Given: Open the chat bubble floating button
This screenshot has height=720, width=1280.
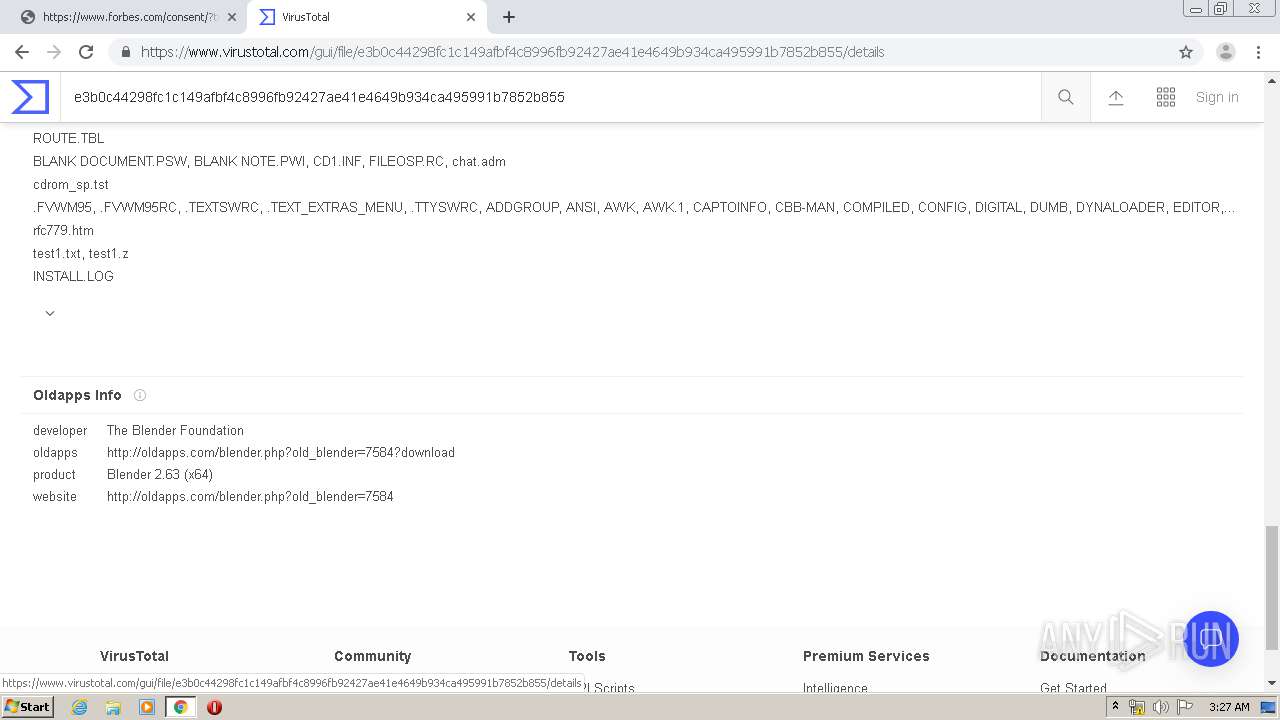Looking at the screenshot, I should point(1210,639).
